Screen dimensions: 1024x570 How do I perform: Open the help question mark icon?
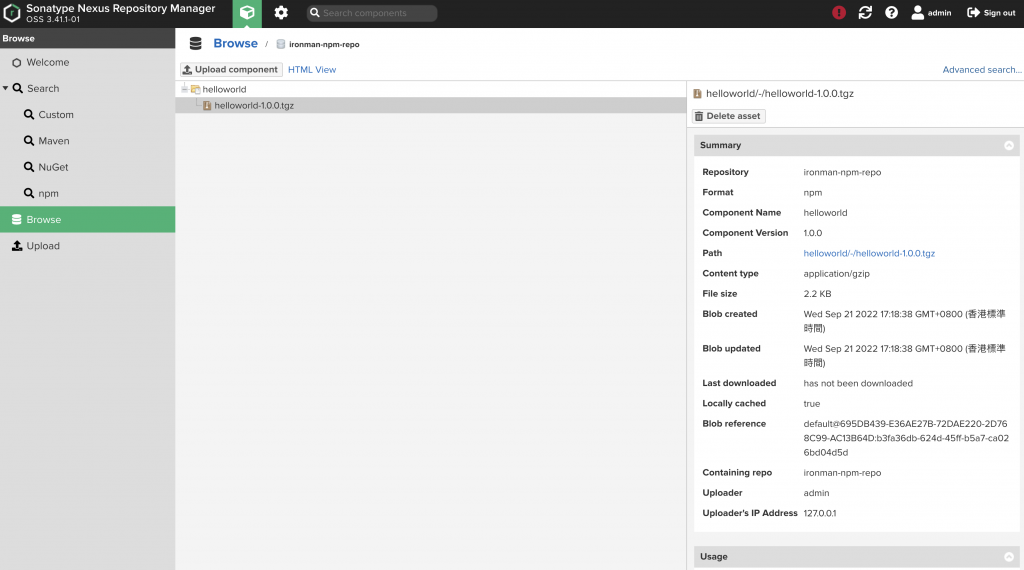[891, 12]
